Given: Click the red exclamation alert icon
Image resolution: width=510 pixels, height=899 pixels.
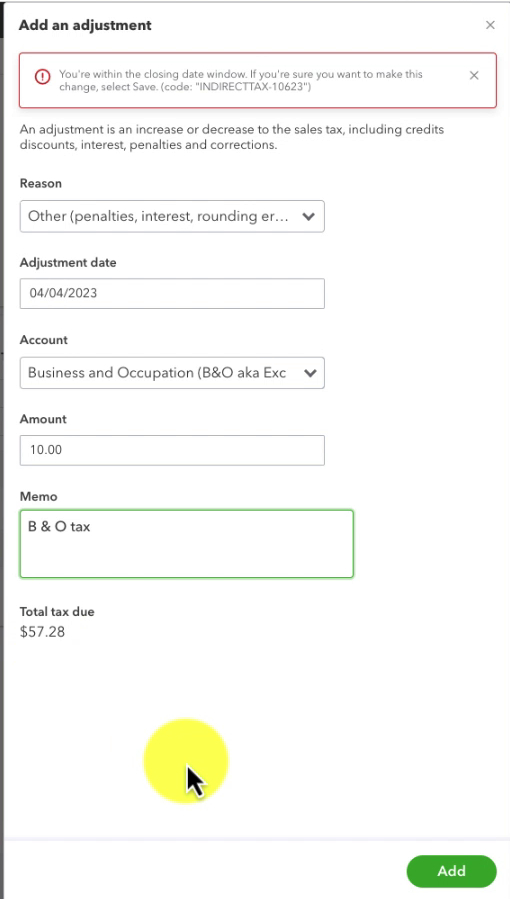Looking at the screenshot, I should click(42, 76).
